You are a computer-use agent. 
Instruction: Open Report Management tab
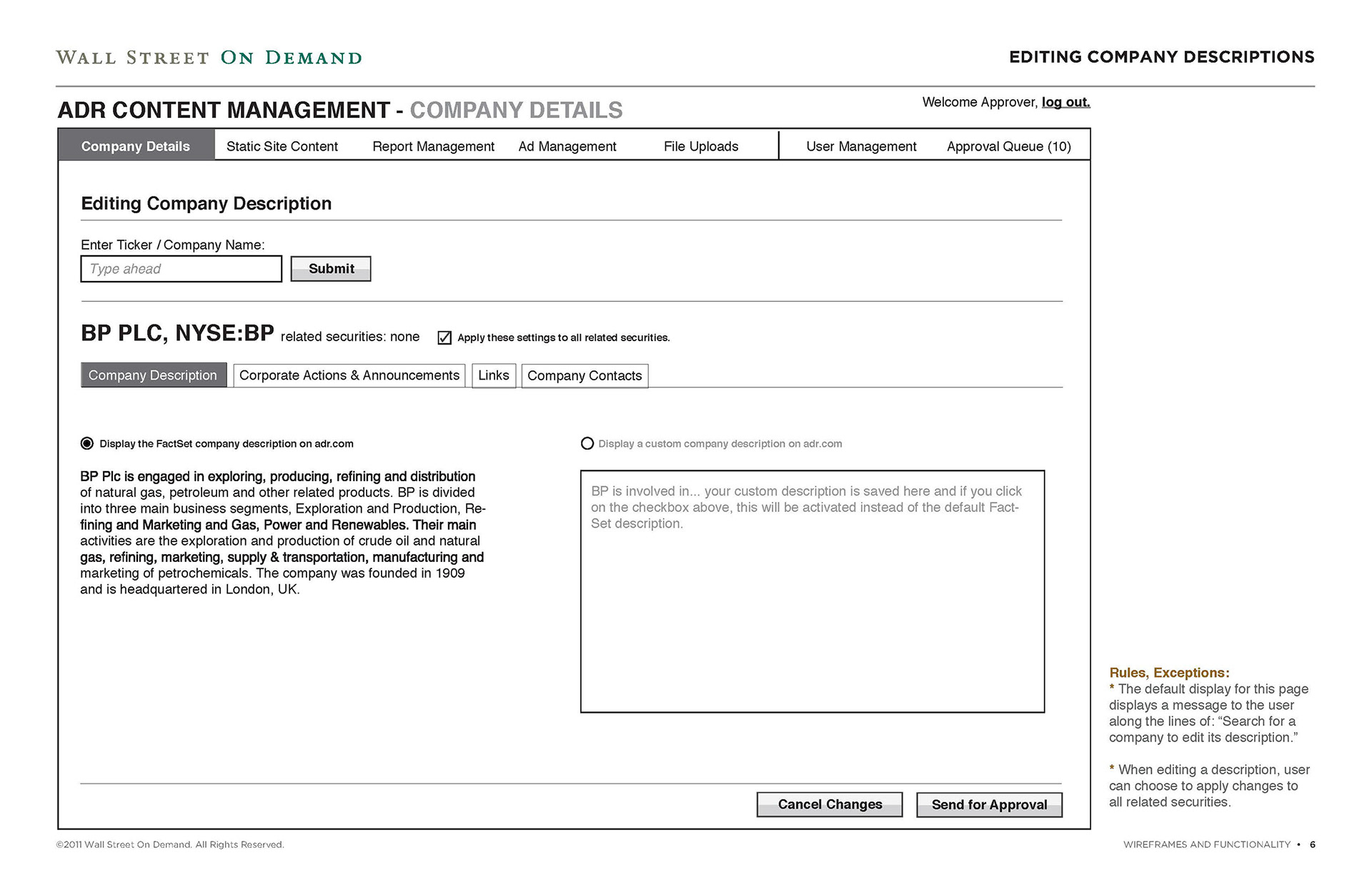pos(433,147)
